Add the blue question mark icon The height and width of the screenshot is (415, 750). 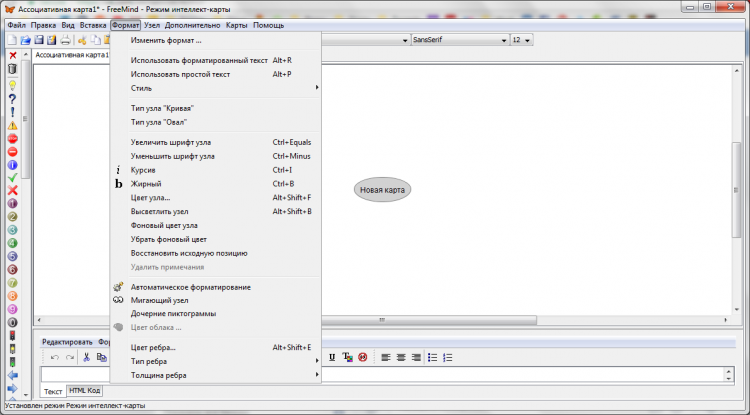(x=13, y=99)
